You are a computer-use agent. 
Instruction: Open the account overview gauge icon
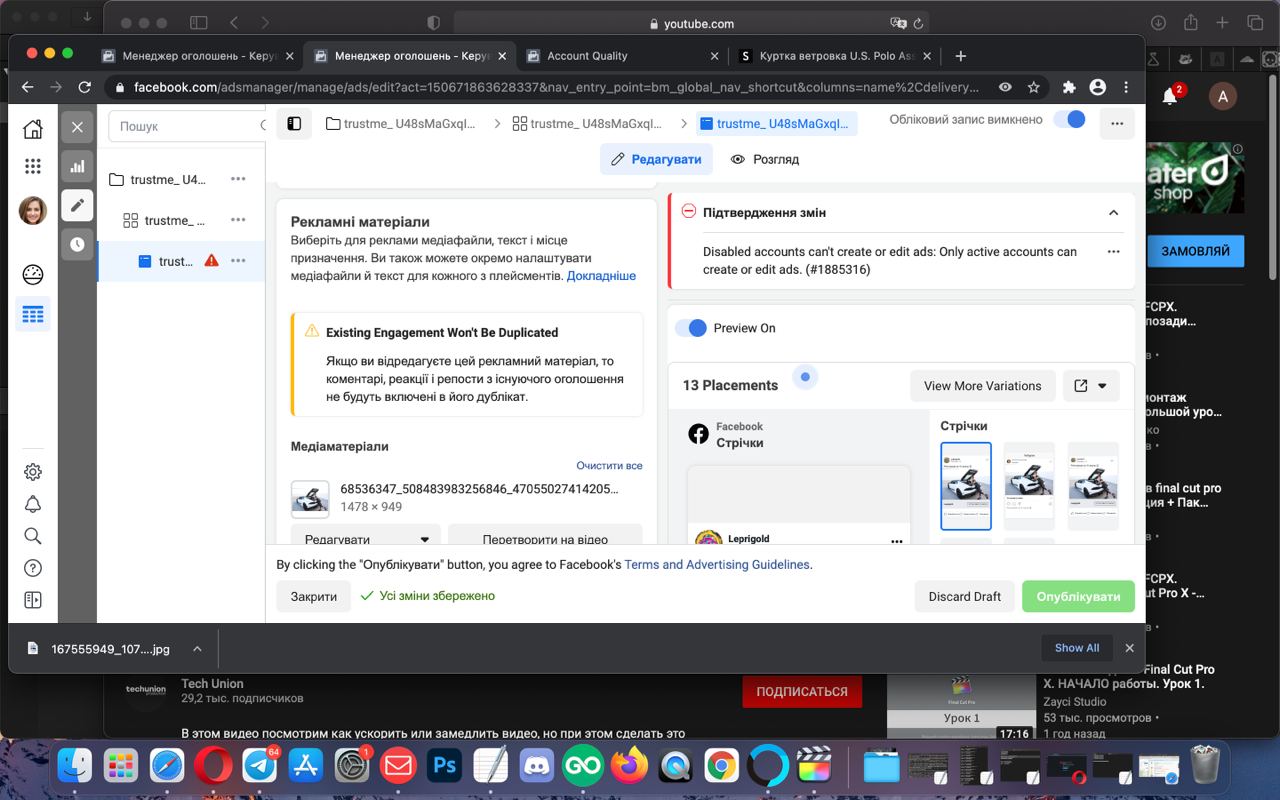33,274
